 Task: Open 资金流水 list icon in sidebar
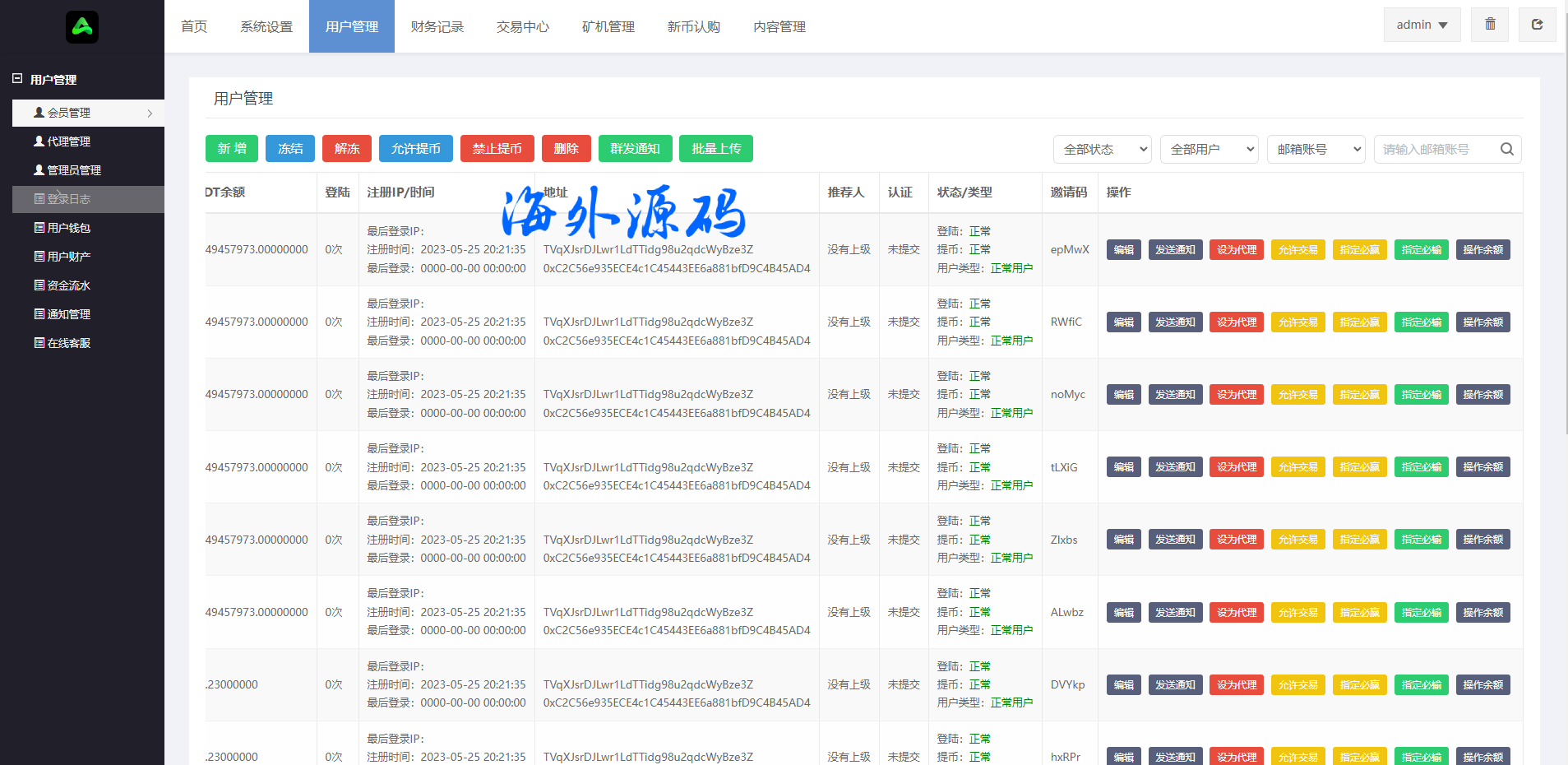[39, 285]
